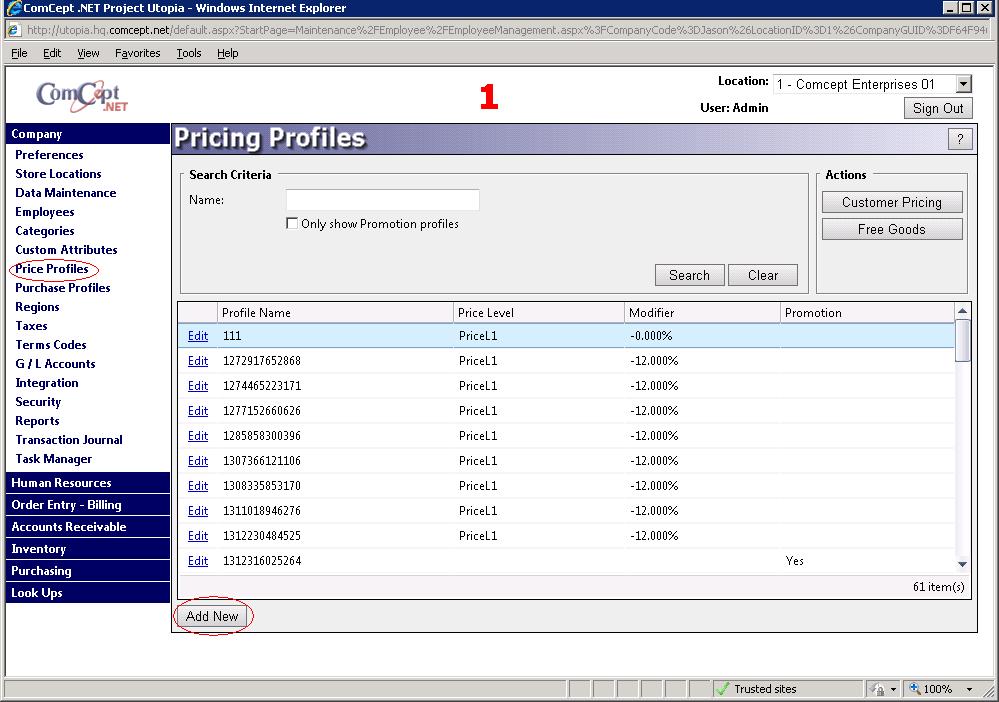Click the ComCept.NET logo
This screenshot has height=702, width=999.
[83, 96]
